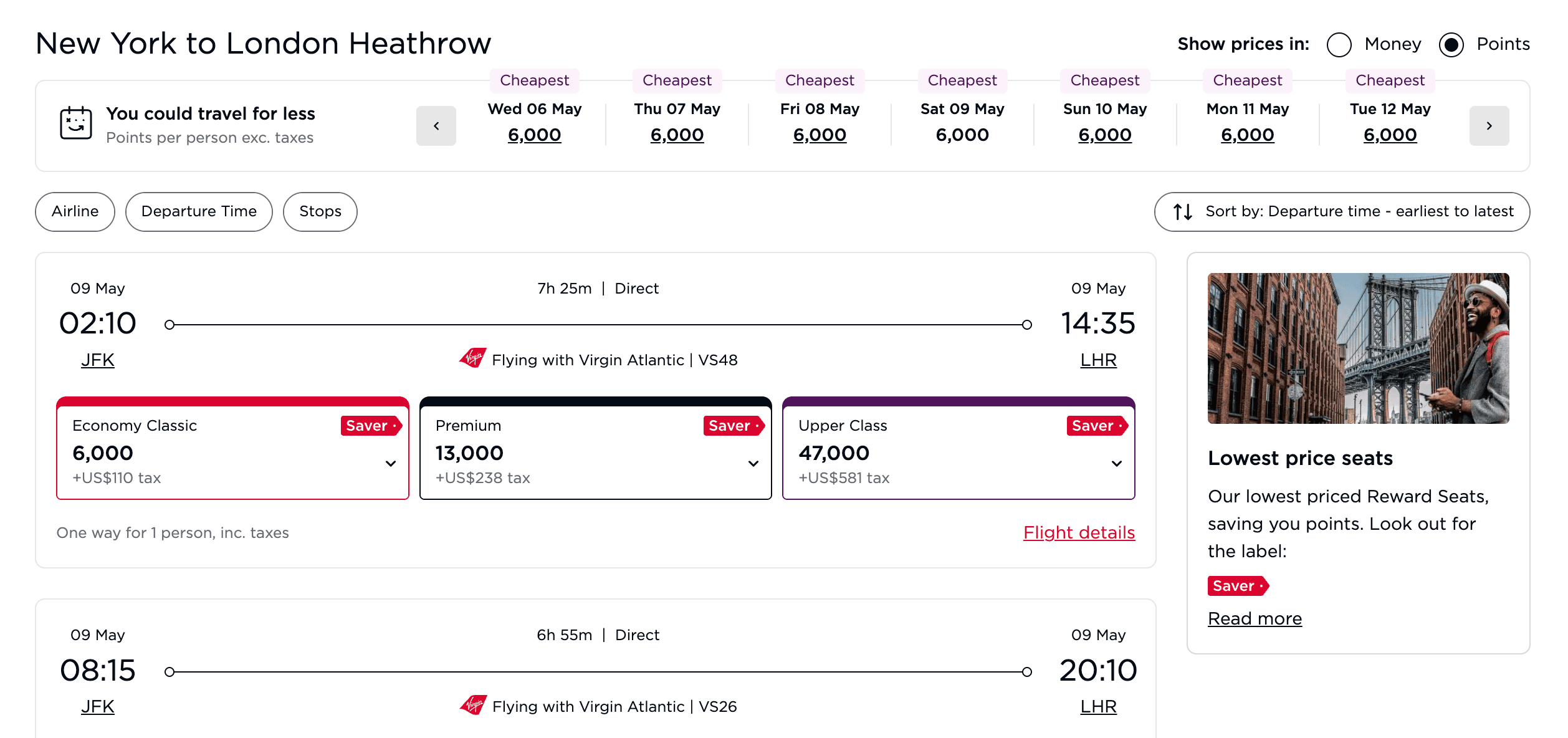Click Read more under Lowest price seats
1568x738 pixels.
tap(1255, 618)
